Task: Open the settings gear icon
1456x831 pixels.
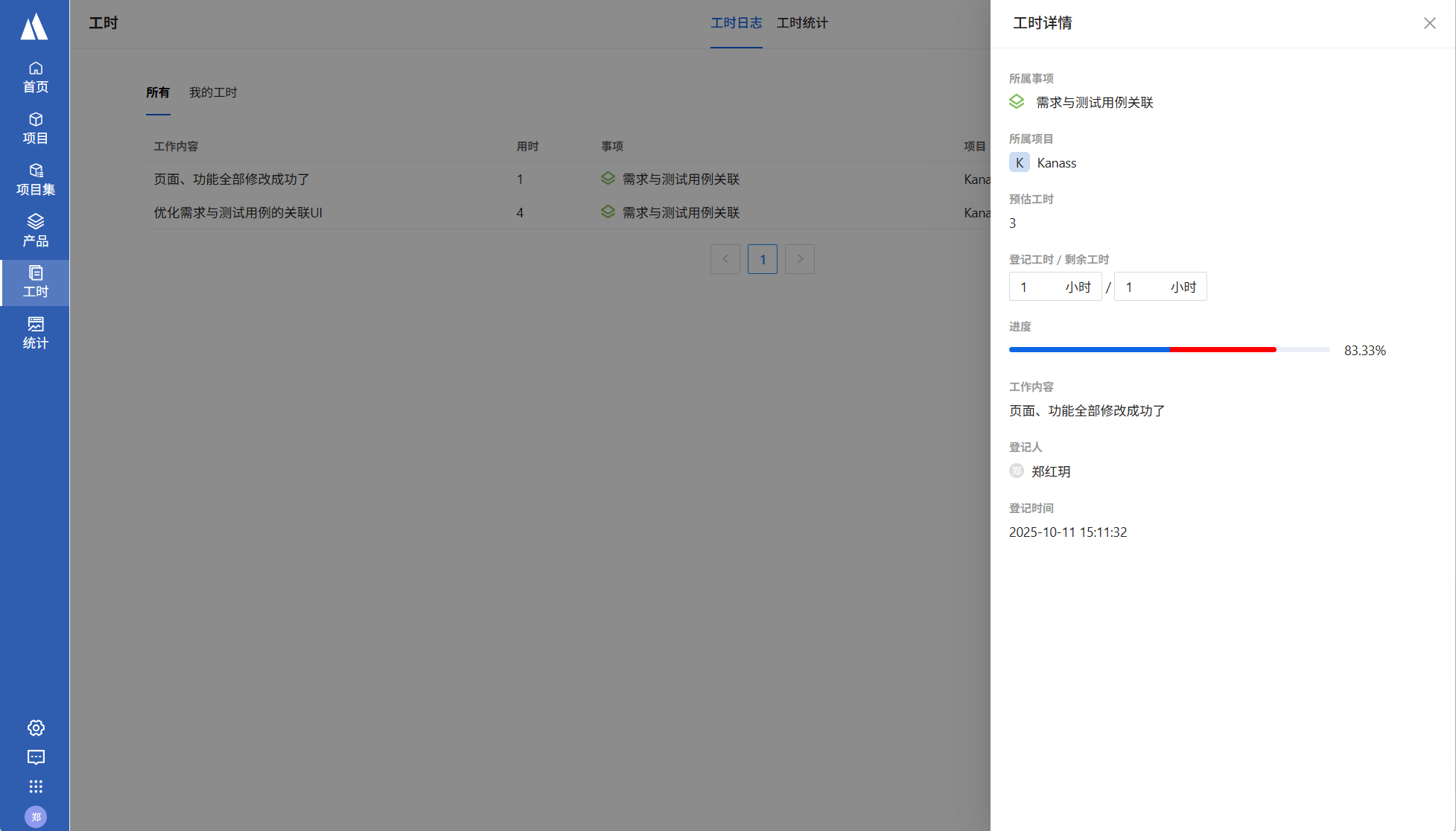Action: pos(36,727)
